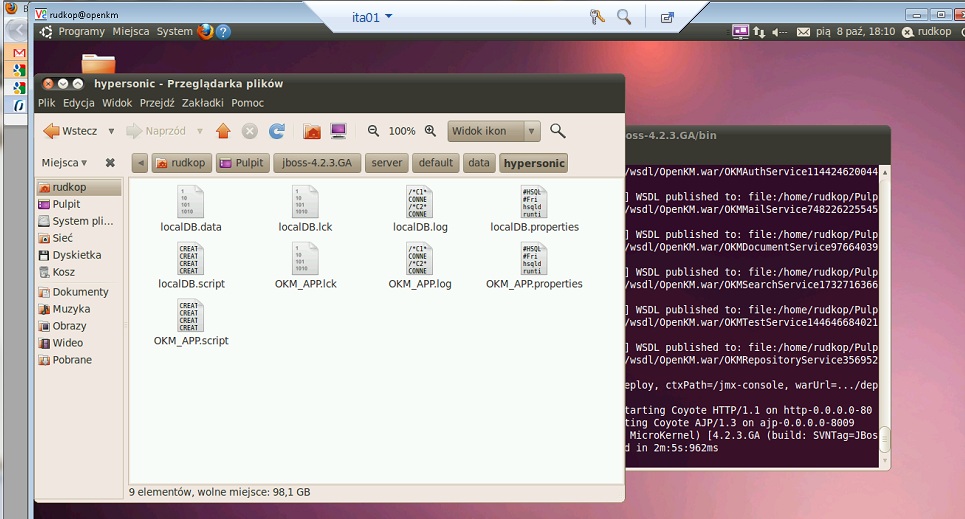Select Dokumenty in the sidebar
This screenshot has width=965, height=519.
79,292
